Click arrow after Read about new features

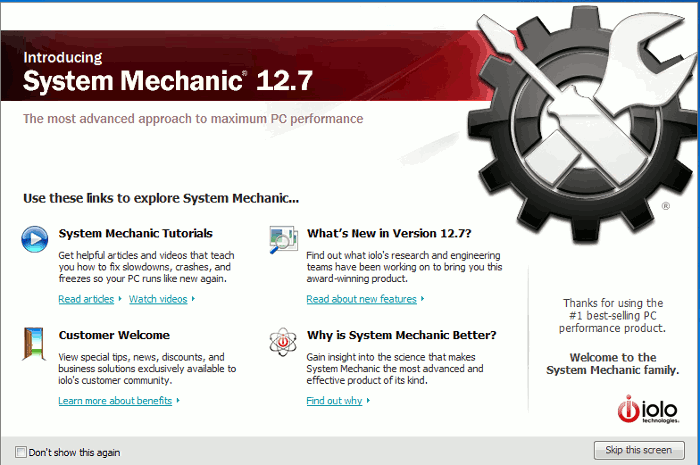[x=422, y=299]
